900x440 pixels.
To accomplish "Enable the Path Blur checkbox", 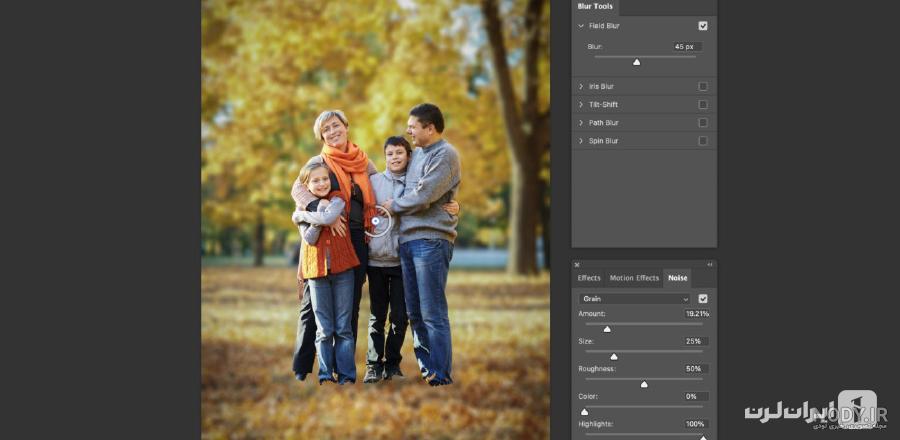I will 703,123.
